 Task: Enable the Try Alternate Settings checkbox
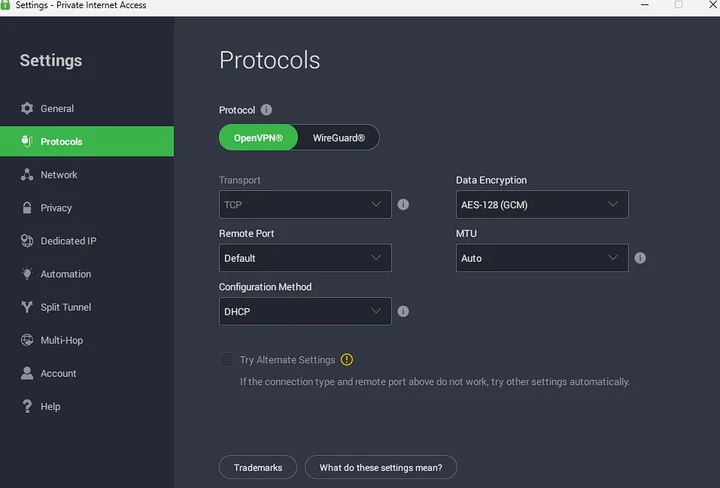[226, 360]
